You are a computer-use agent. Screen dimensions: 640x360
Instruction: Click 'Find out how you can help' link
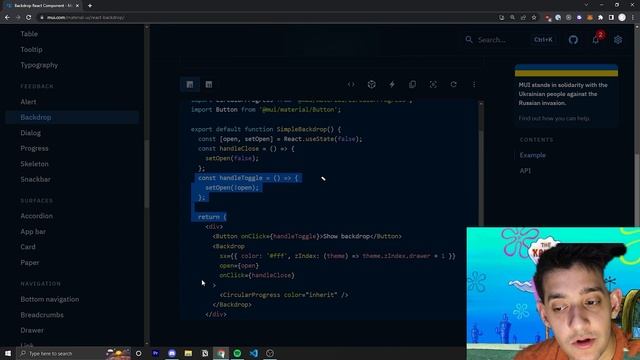pos(554,118)
